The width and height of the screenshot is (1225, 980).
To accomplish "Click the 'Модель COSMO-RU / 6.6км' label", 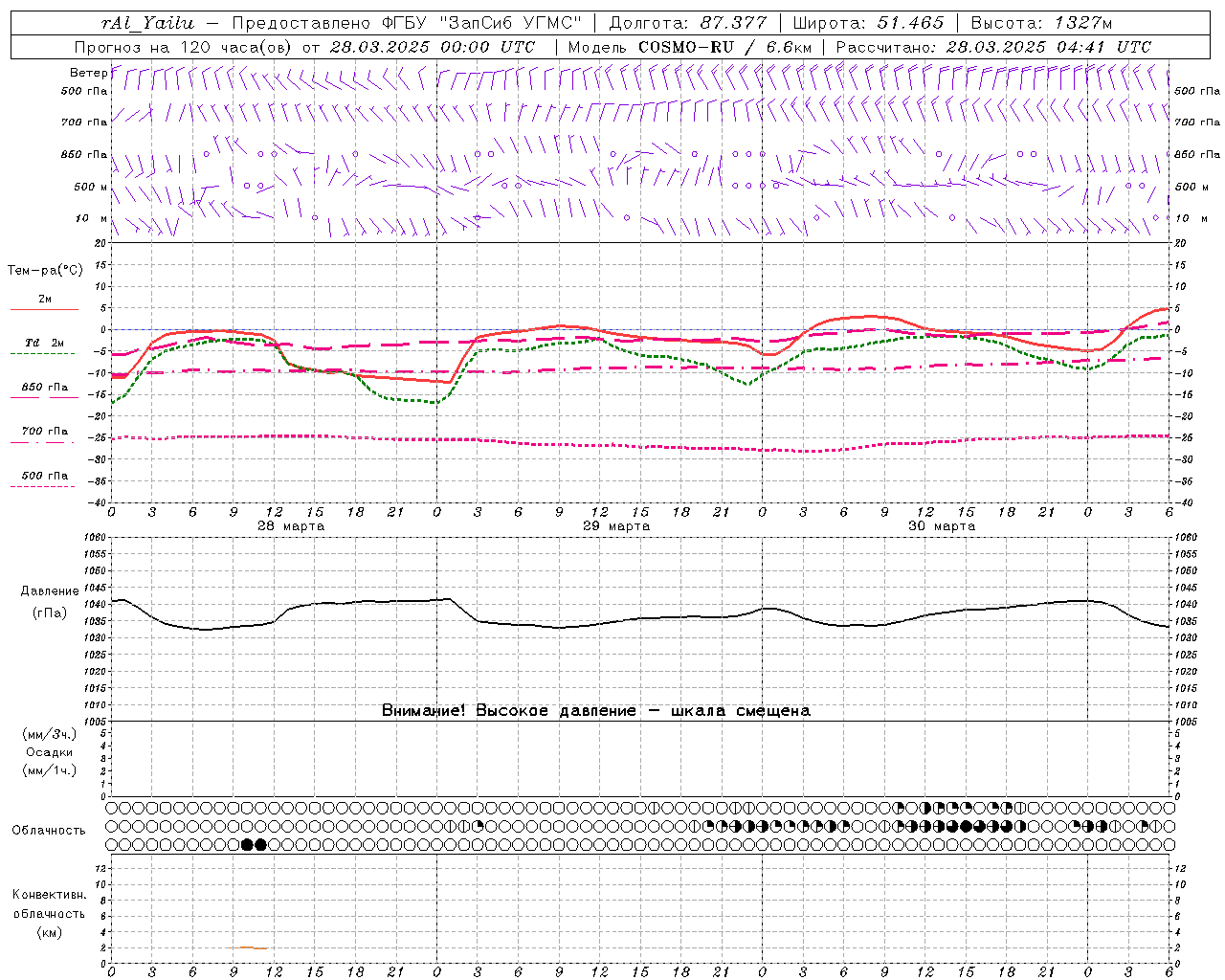I will coord(689,47).
